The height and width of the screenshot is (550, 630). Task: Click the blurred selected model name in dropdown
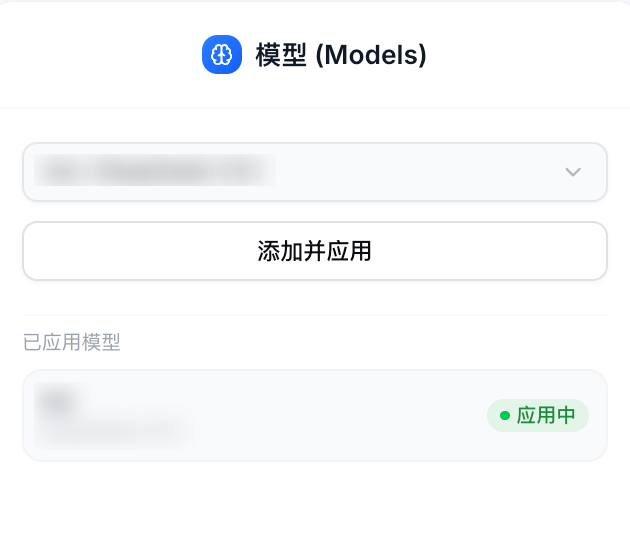(155, 171)
